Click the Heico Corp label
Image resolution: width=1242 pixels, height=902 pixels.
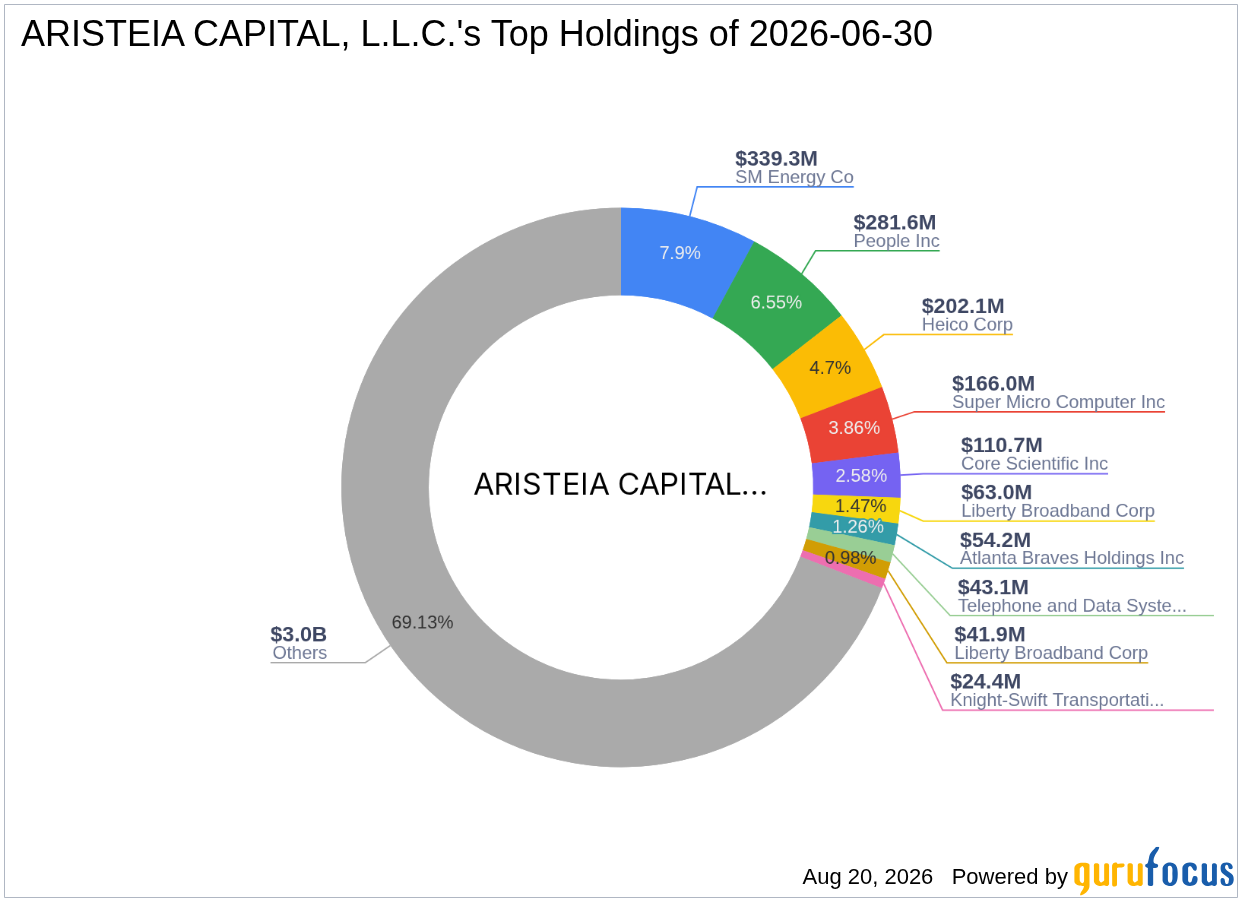pyautogui.click(x=967, y=324)
